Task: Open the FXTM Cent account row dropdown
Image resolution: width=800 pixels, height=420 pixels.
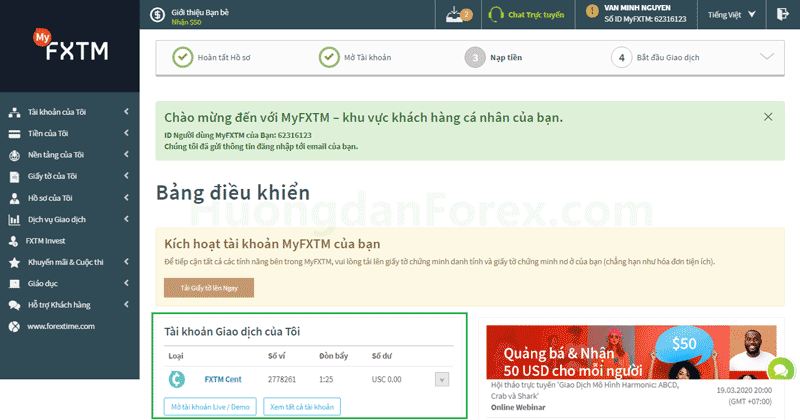Action: point(442,380)
